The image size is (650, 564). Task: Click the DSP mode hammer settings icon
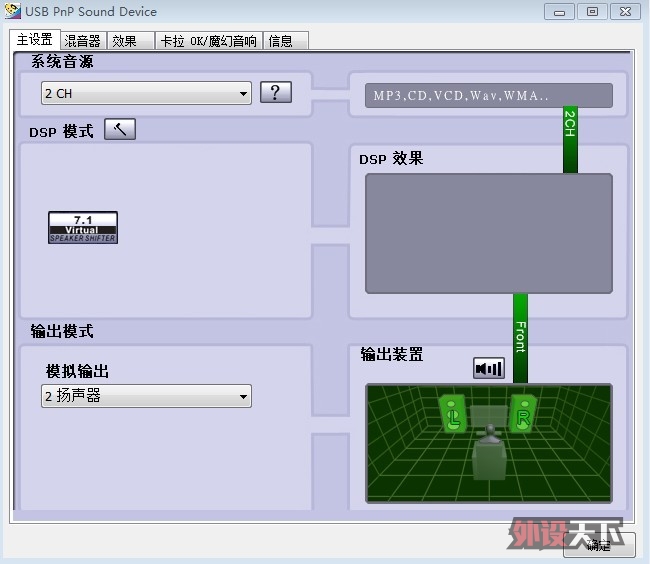click(x=119, y=130)
